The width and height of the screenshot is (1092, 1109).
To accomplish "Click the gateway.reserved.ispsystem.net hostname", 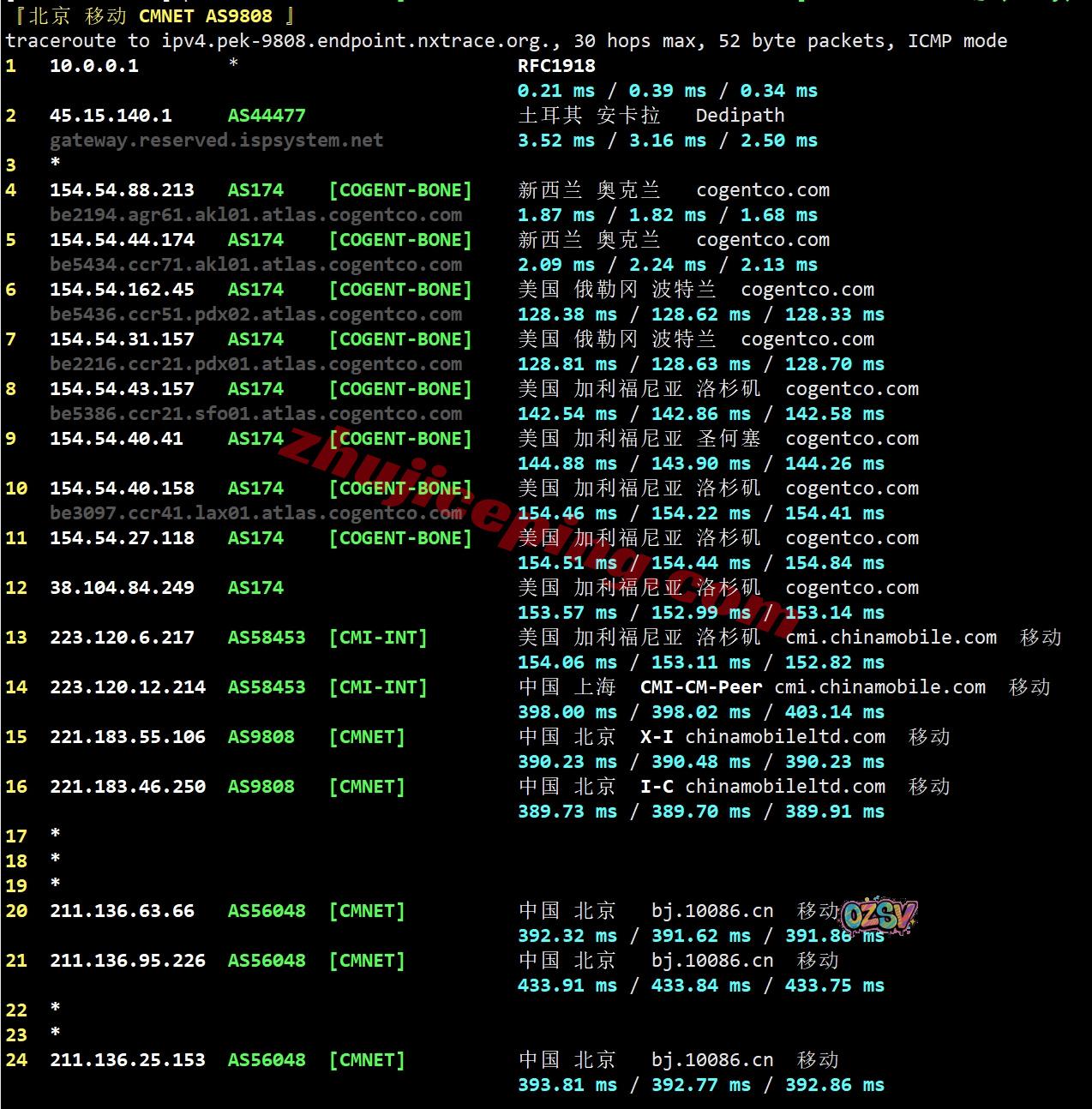I will pos(216,141).
